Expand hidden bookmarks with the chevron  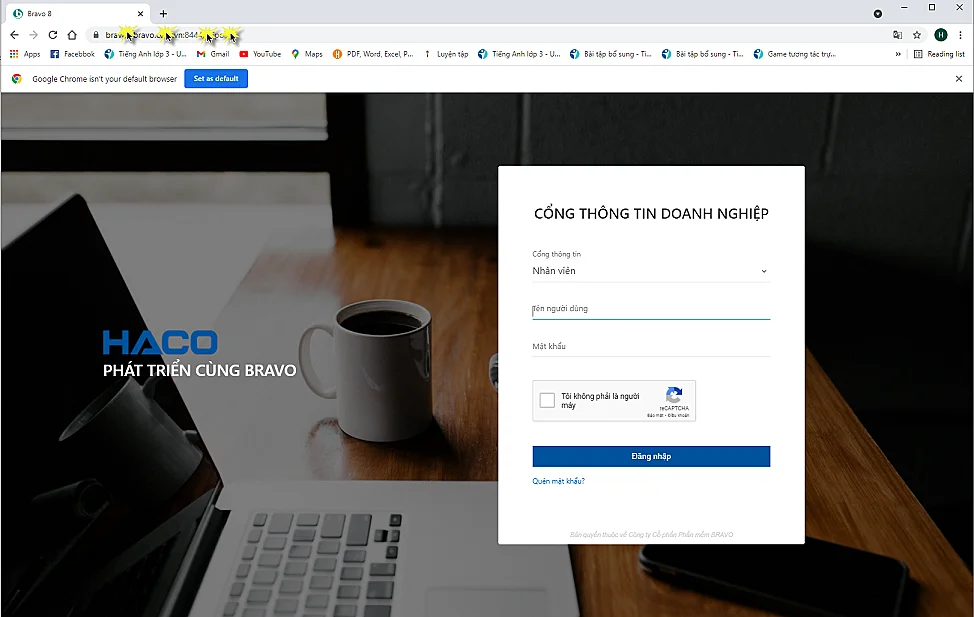click(x=898, y=54)
